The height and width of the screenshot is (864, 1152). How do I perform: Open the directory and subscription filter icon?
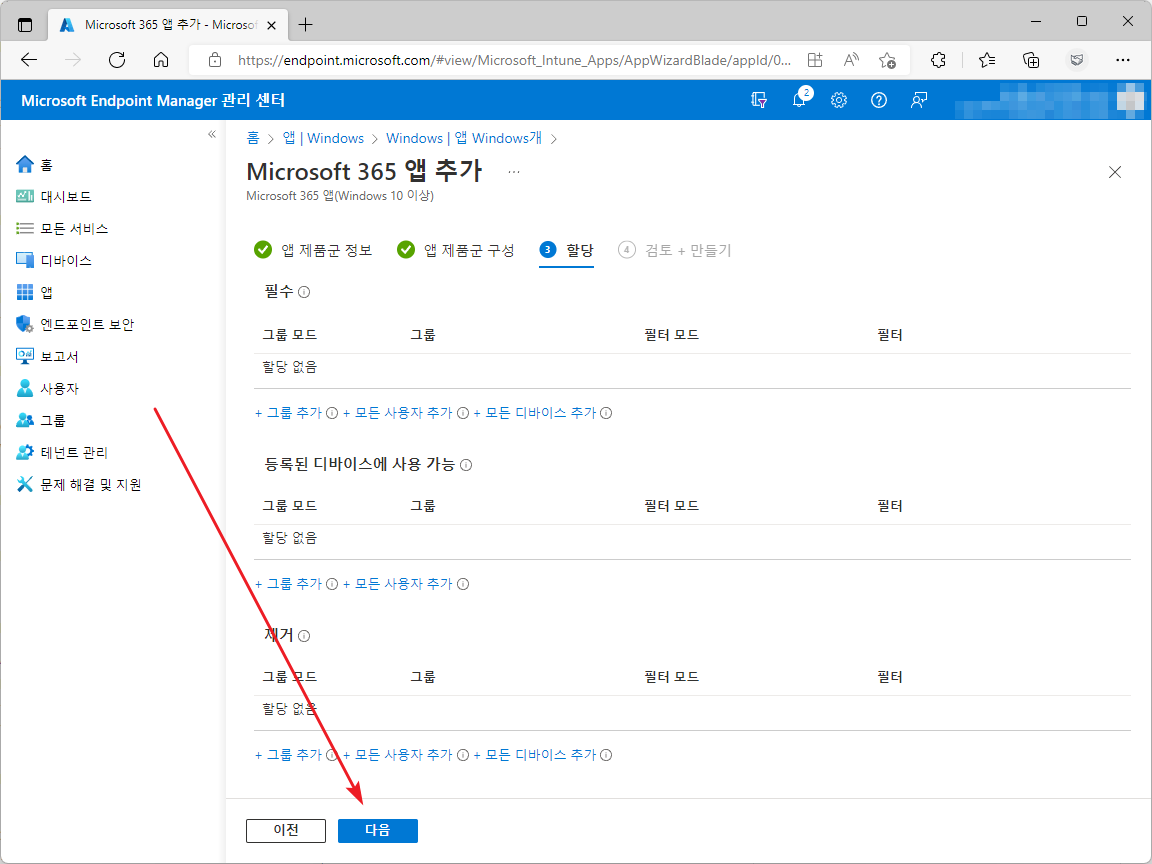[759, 100]
